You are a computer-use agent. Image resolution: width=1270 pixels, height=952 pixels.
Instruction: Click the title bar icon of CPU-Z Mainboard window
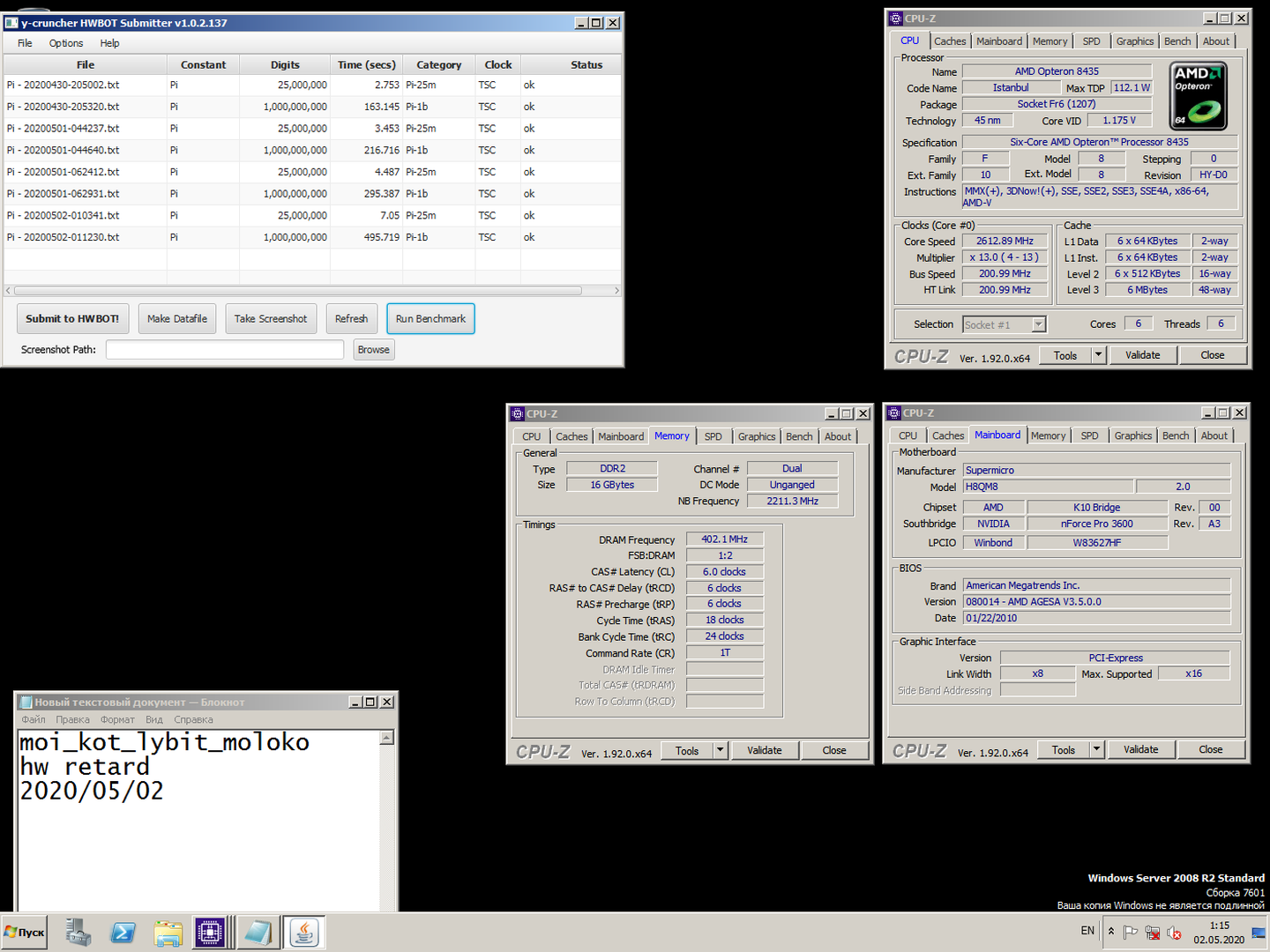[894, 413]
